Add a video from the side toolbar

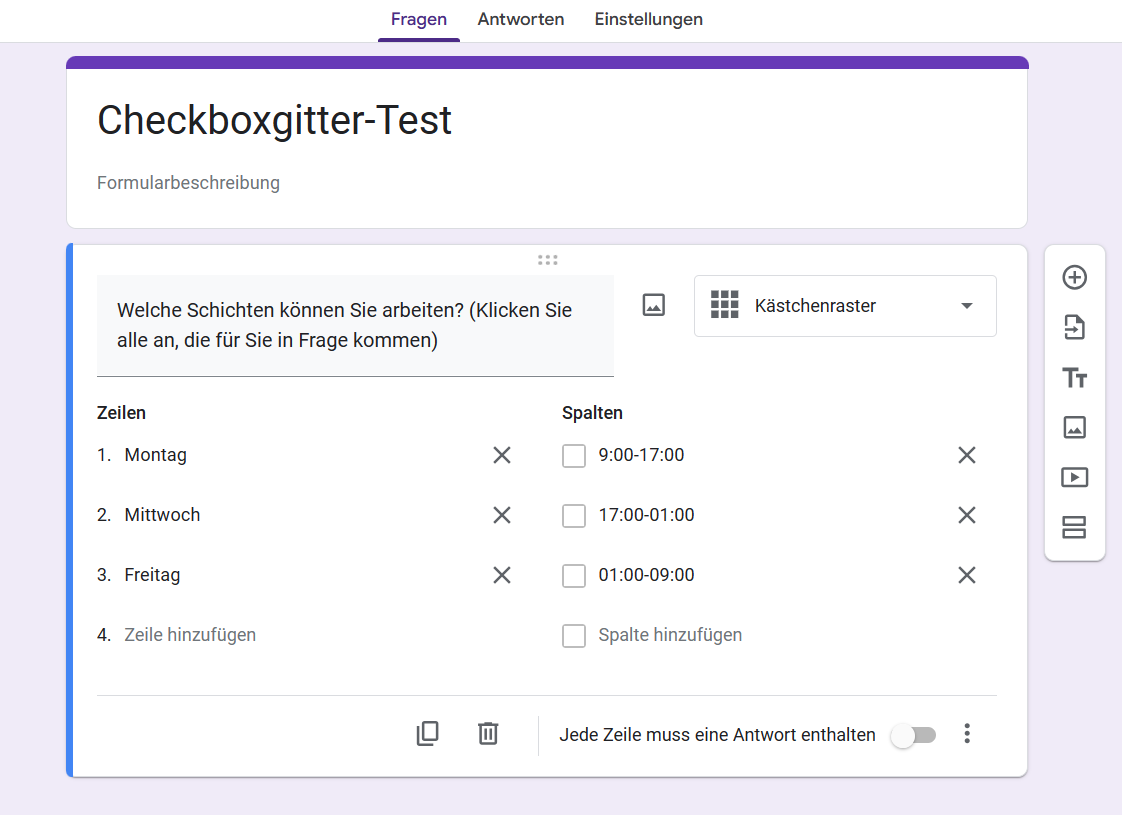point(1074,478)
